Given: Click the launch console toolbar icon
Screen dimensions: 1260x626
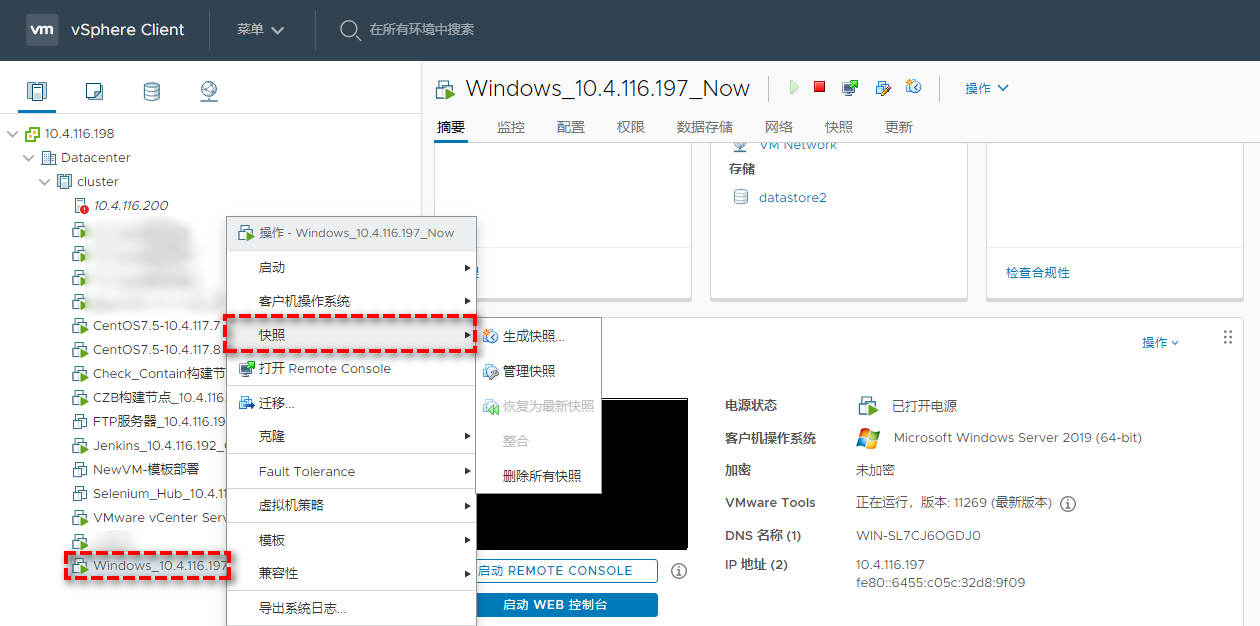Looking at the screenshot, I should click(x=850, y=88).
